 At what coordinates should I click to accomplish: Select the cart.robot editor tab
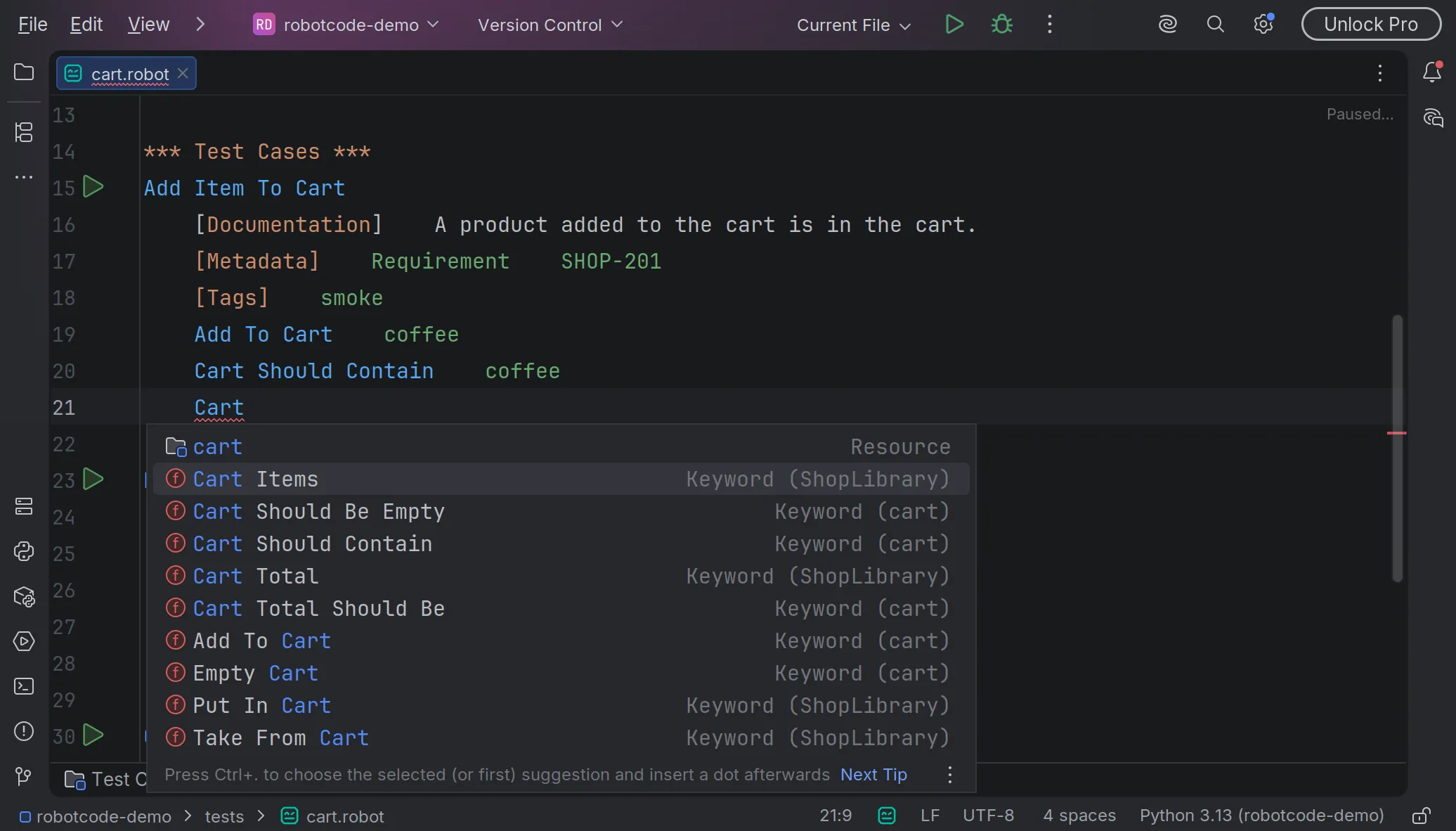click(x=126, y=74)
